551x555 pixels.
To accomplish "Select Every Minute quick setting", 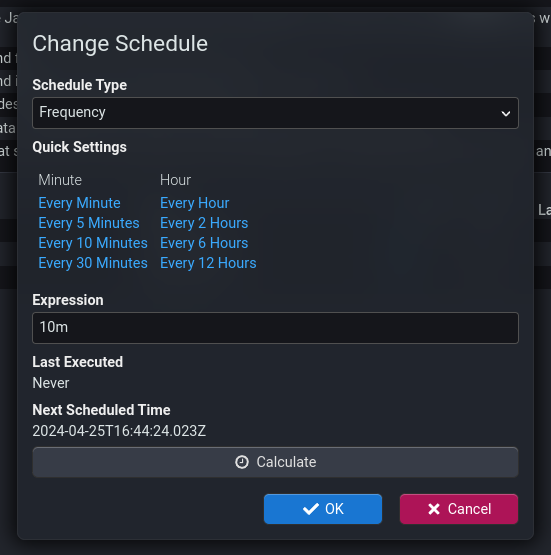I will pos(79,203).
